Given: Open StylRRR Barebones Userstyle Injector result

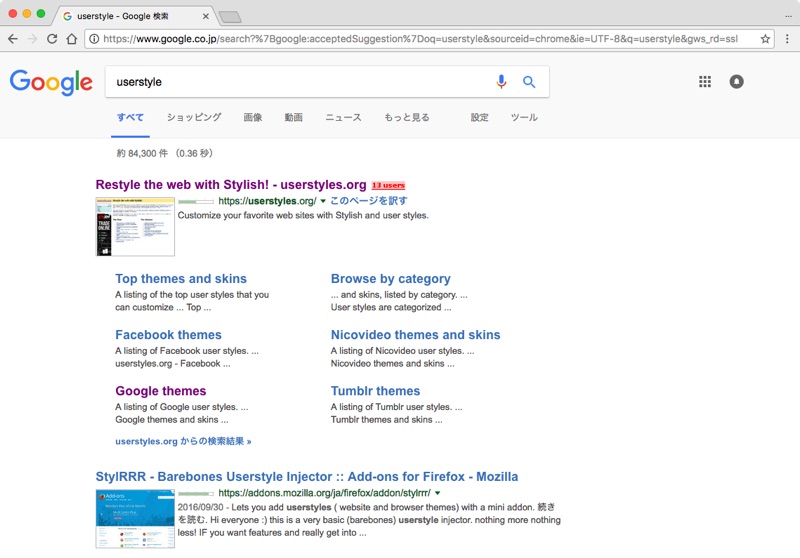Looking at the screenshot, I should point(307,476).
